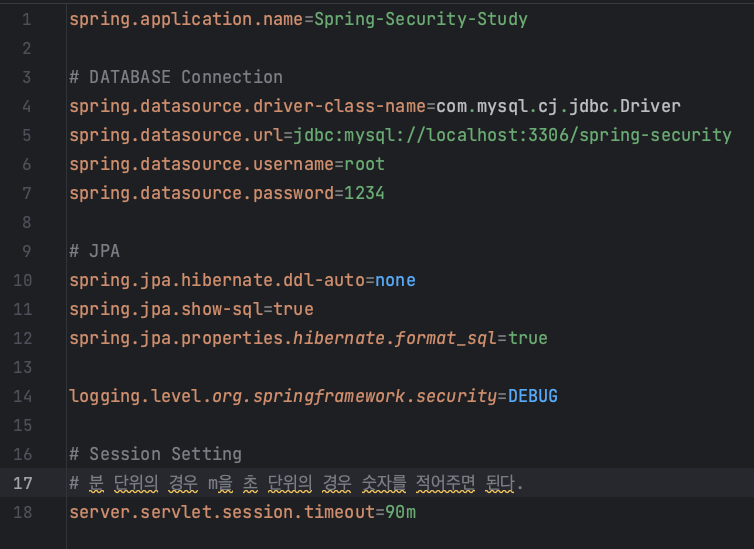754x549 pixels.
Task: Click the # DATABASE Connection comment
Action: pos(176,77)
